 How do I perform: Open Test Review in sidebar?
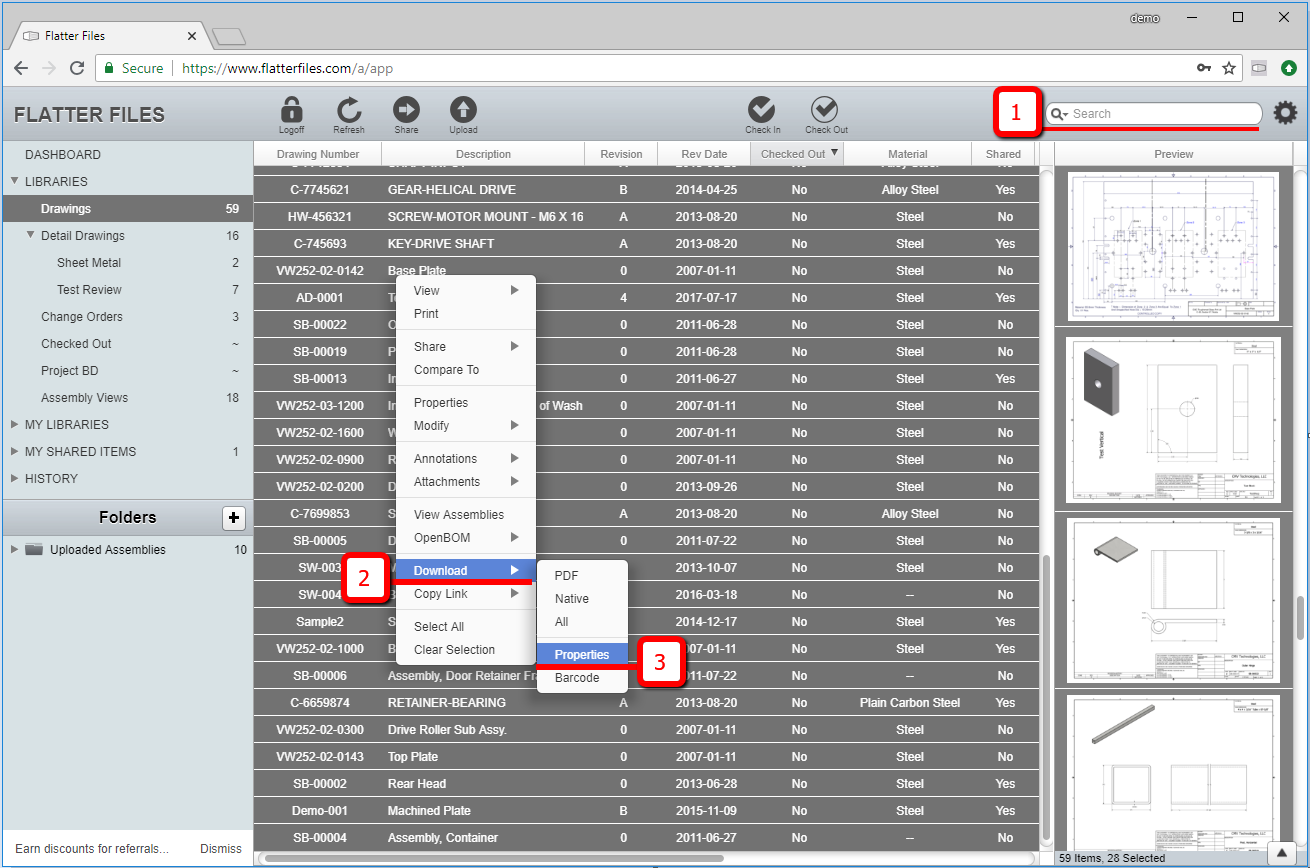tap(127, 290)
